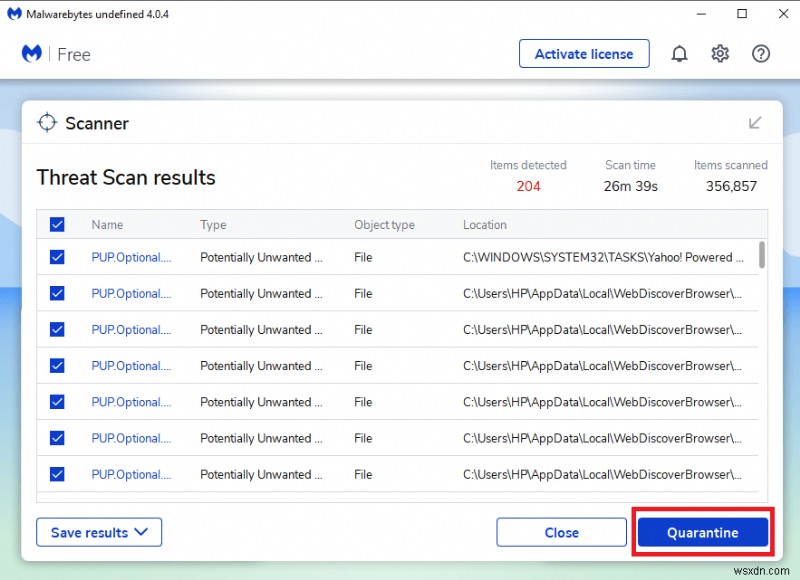Click the Scanner crosshair icon

[x=47, y=122]
